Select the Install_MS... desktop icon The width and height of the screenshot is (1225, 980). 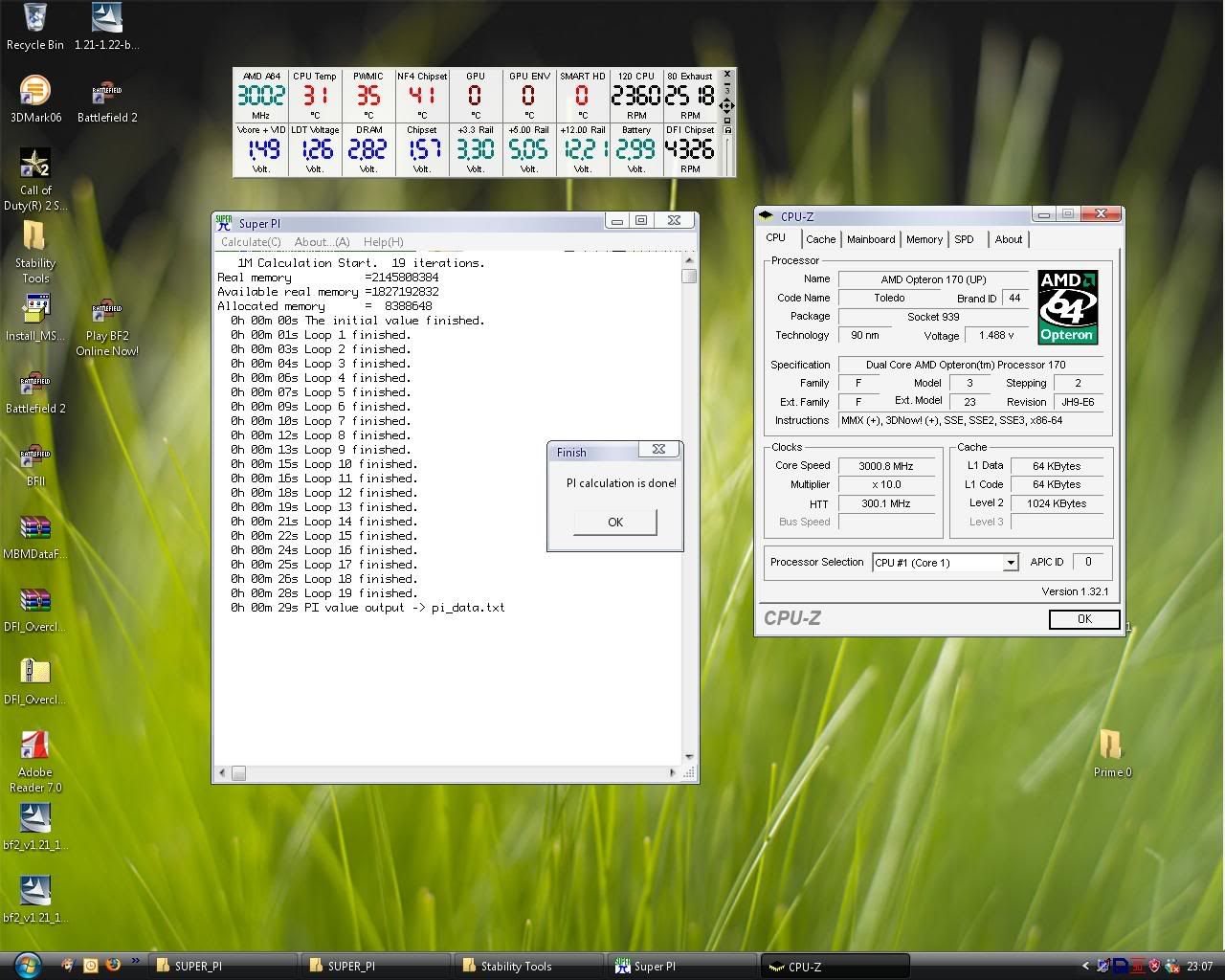pyautogui.click(x=35, y=318)
